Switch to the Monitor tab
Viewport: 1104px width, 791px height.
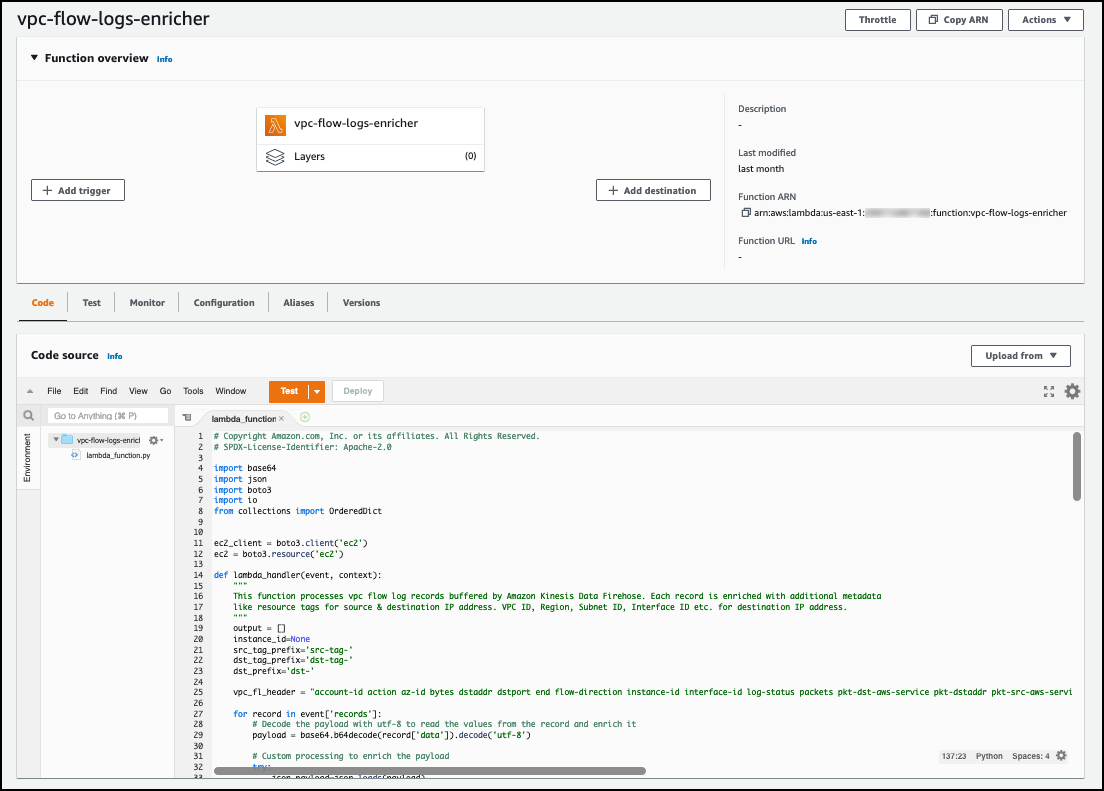[x=147, y=303]
